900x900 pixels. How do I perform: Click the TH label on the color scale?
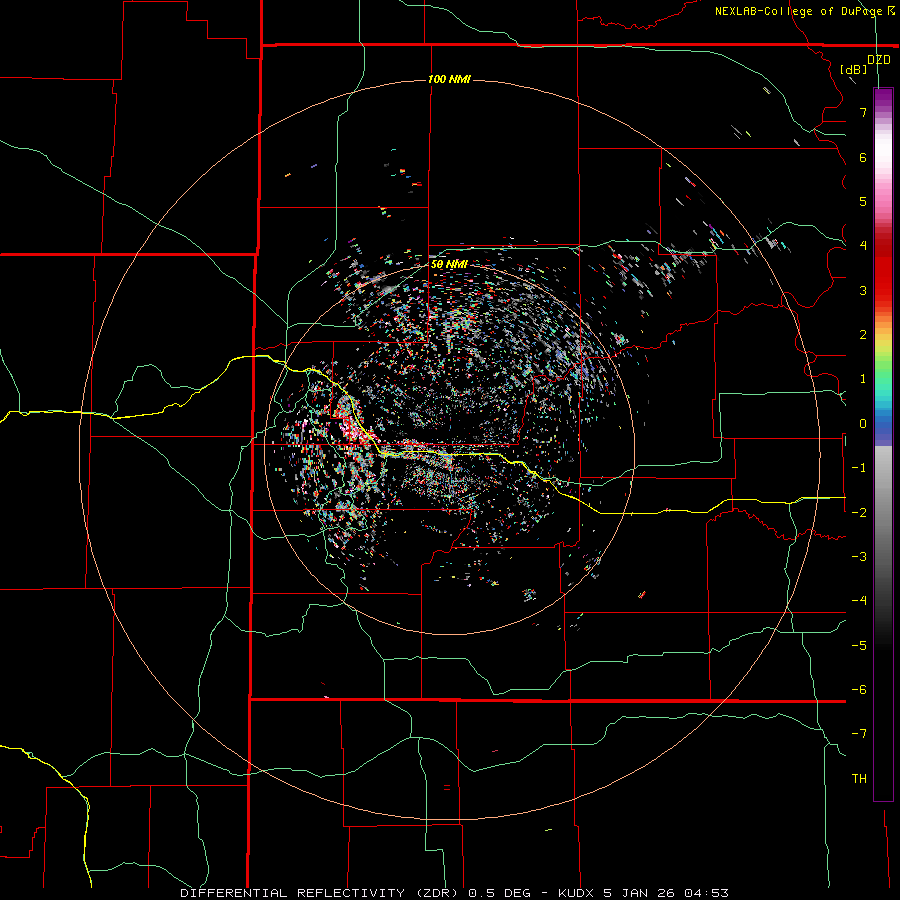click(x=859, y=779)
